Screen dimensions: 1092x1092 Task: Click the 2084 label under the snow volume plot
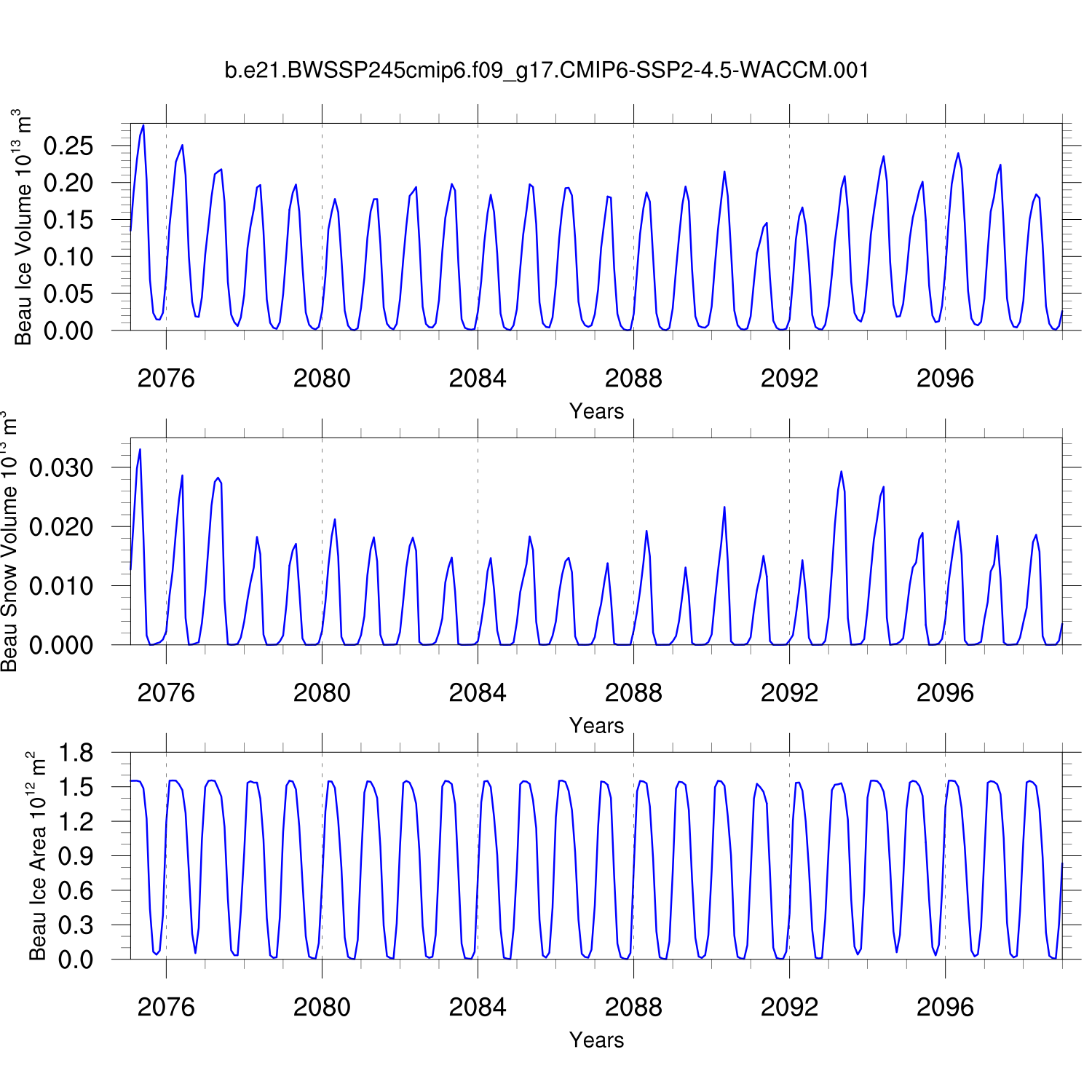[478, 693]
